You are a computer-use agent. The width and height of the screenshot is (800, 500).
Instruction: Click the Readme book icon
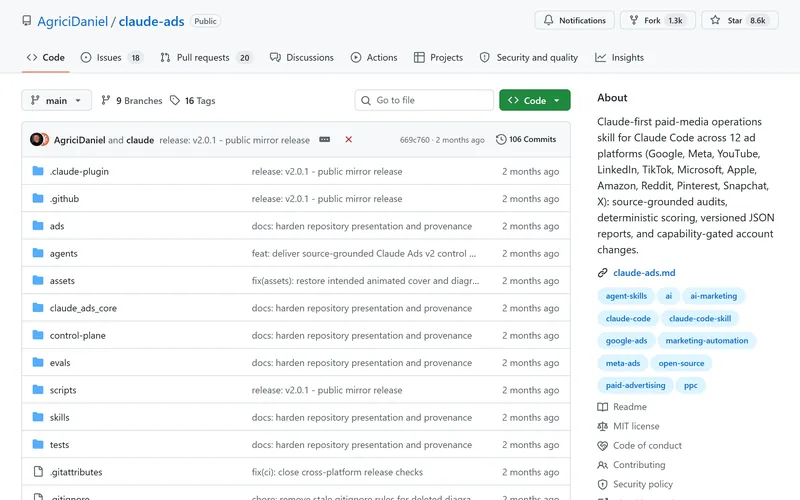[603, 407]
